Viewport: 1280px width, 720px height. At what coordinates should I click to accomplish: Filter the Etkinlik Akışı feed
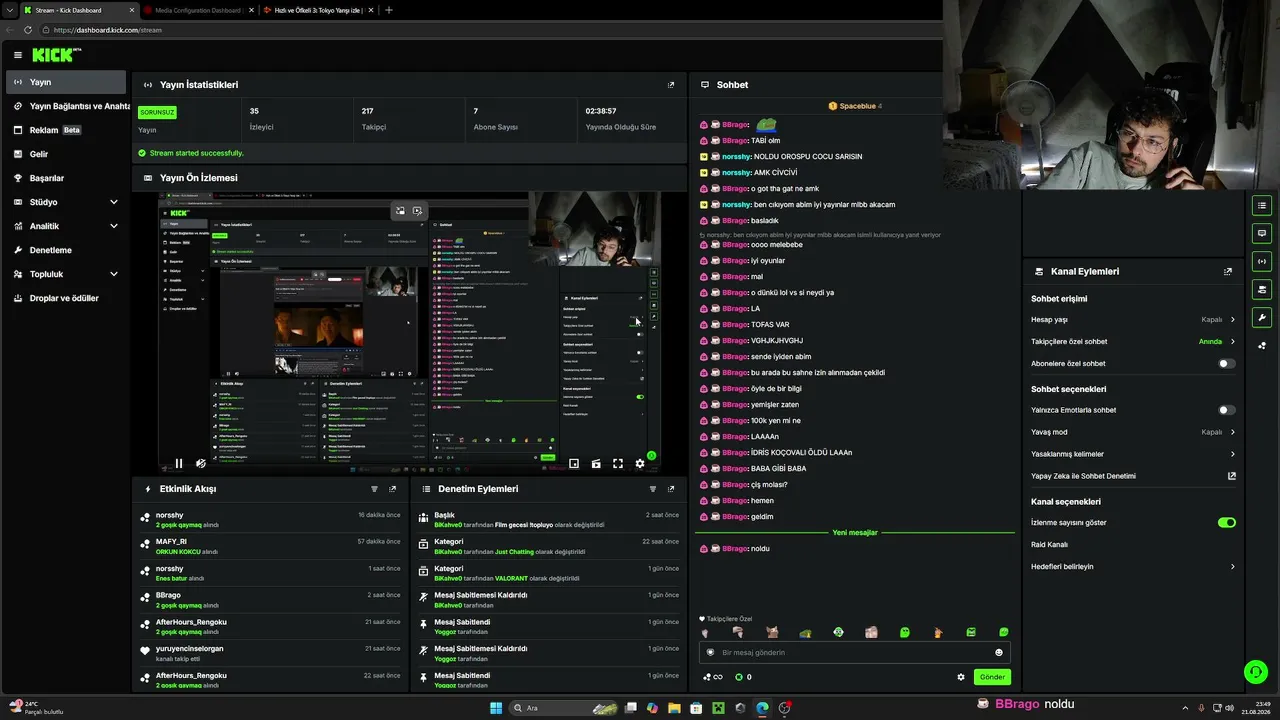tap(375, 489)
